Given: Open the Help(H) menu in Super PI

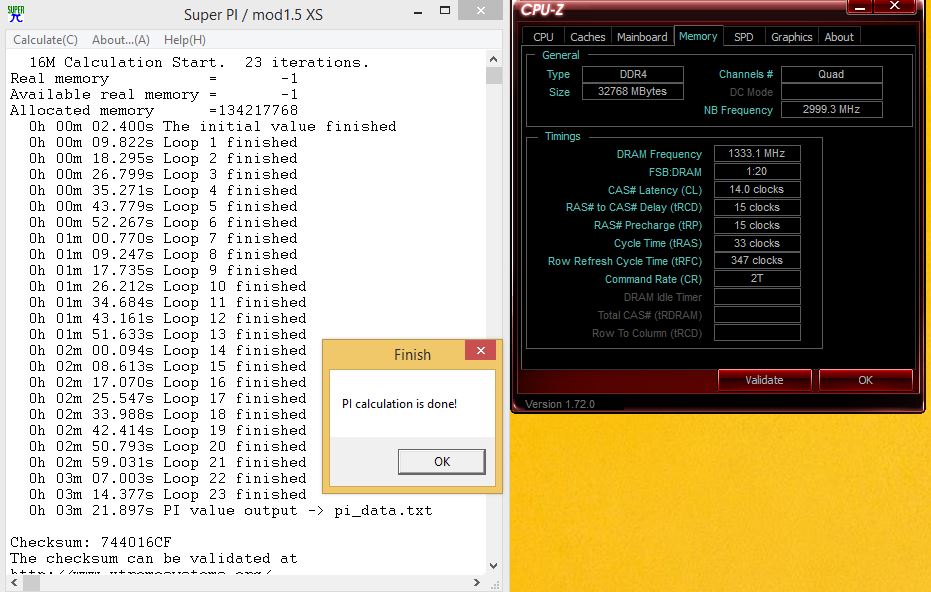Looking at the screenshot, I should point(185,40).
